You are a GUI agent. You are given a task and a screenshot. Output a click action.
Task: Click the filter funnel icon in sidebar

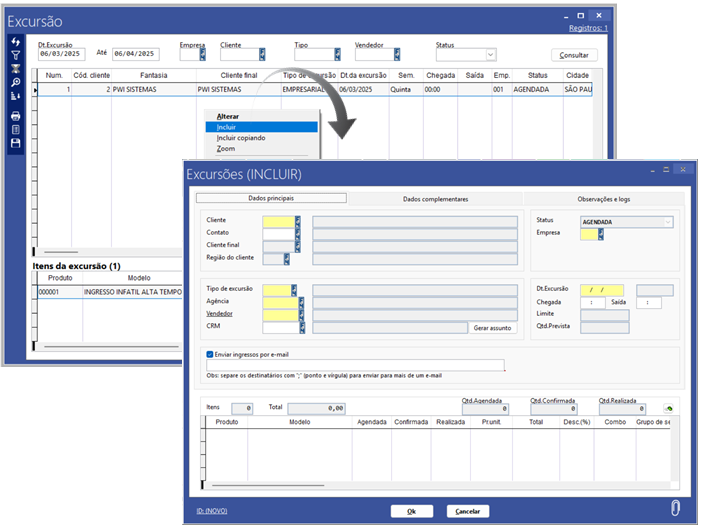[15, 54]
